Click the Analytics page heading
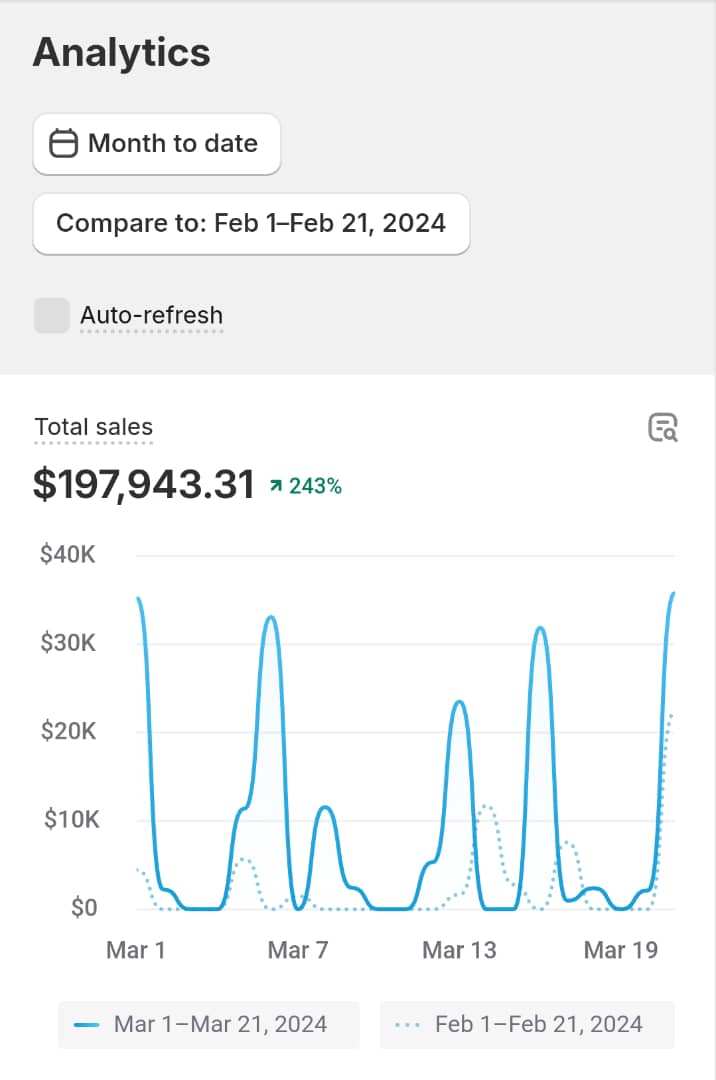 (x=122, y=52)
